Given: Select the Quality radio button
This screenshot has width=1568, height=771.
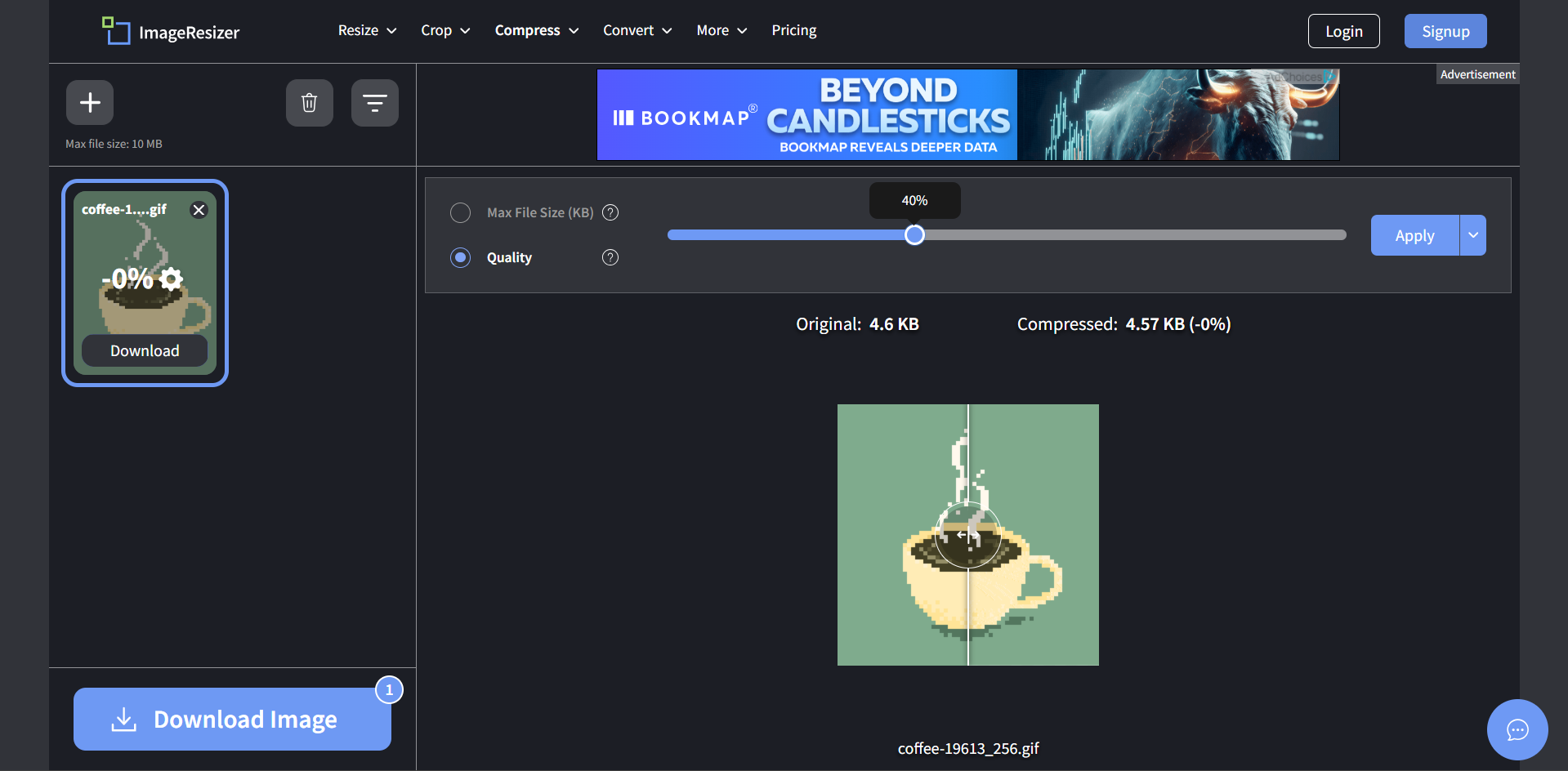Looking at the screenshot, I should (x=460, y=257).
